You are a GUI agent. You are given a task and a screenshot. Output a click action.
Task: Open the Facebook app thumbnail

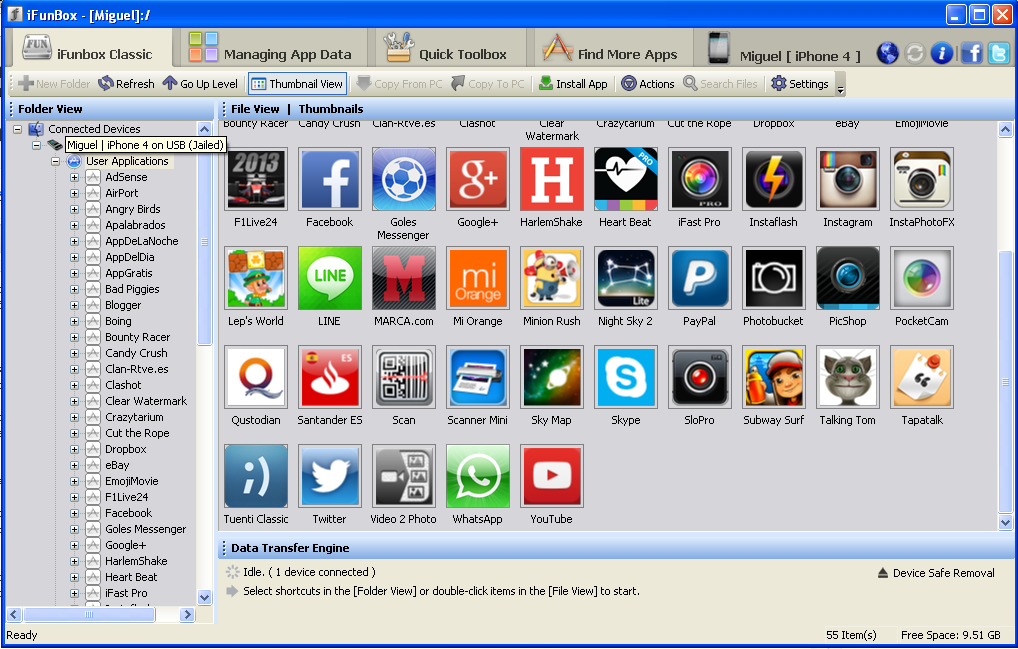click(329, 179)
